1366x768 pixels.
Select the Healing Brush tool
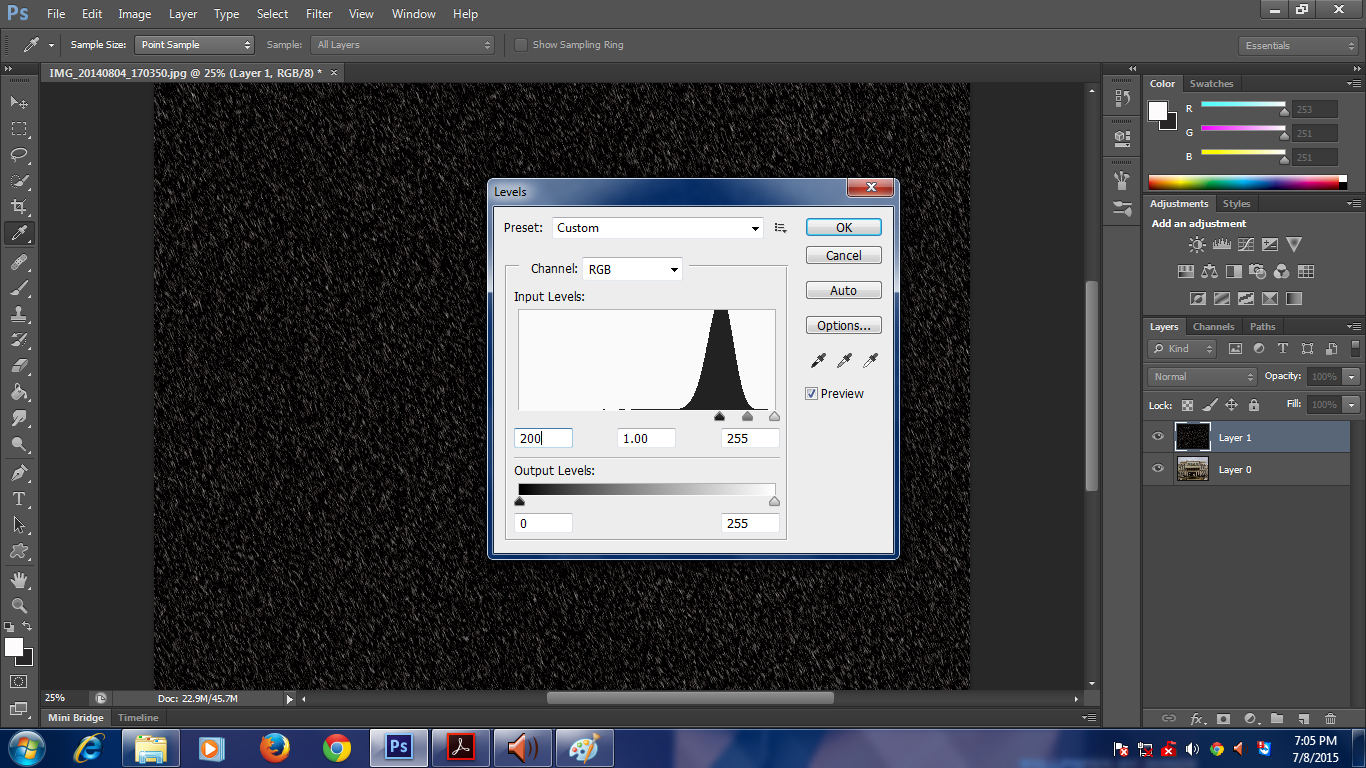pyautogui.click(x=19, y=262)
